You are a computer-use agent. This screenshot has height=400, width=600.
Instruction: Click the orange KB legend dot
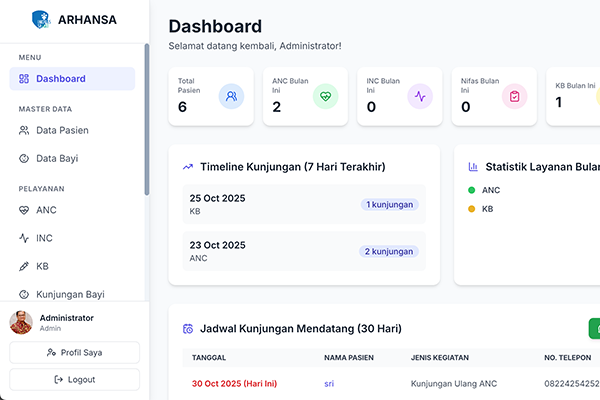[471, 209]
